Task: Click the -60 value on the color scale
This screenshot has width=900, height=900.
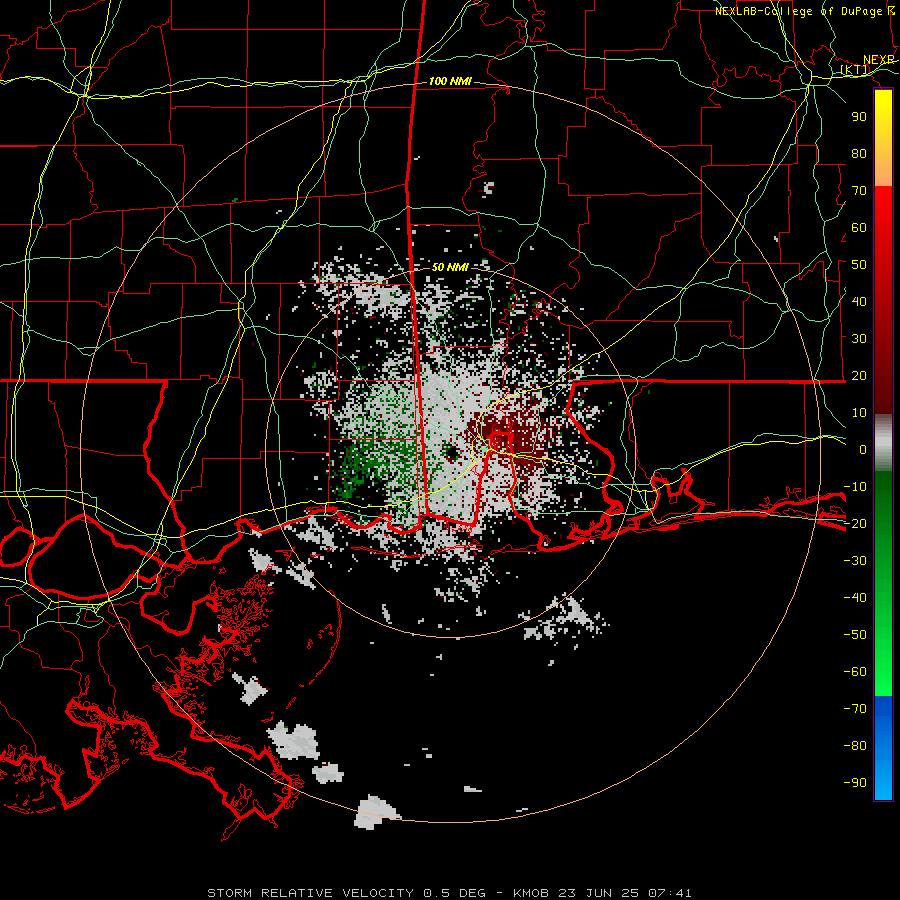Action: 855,672
